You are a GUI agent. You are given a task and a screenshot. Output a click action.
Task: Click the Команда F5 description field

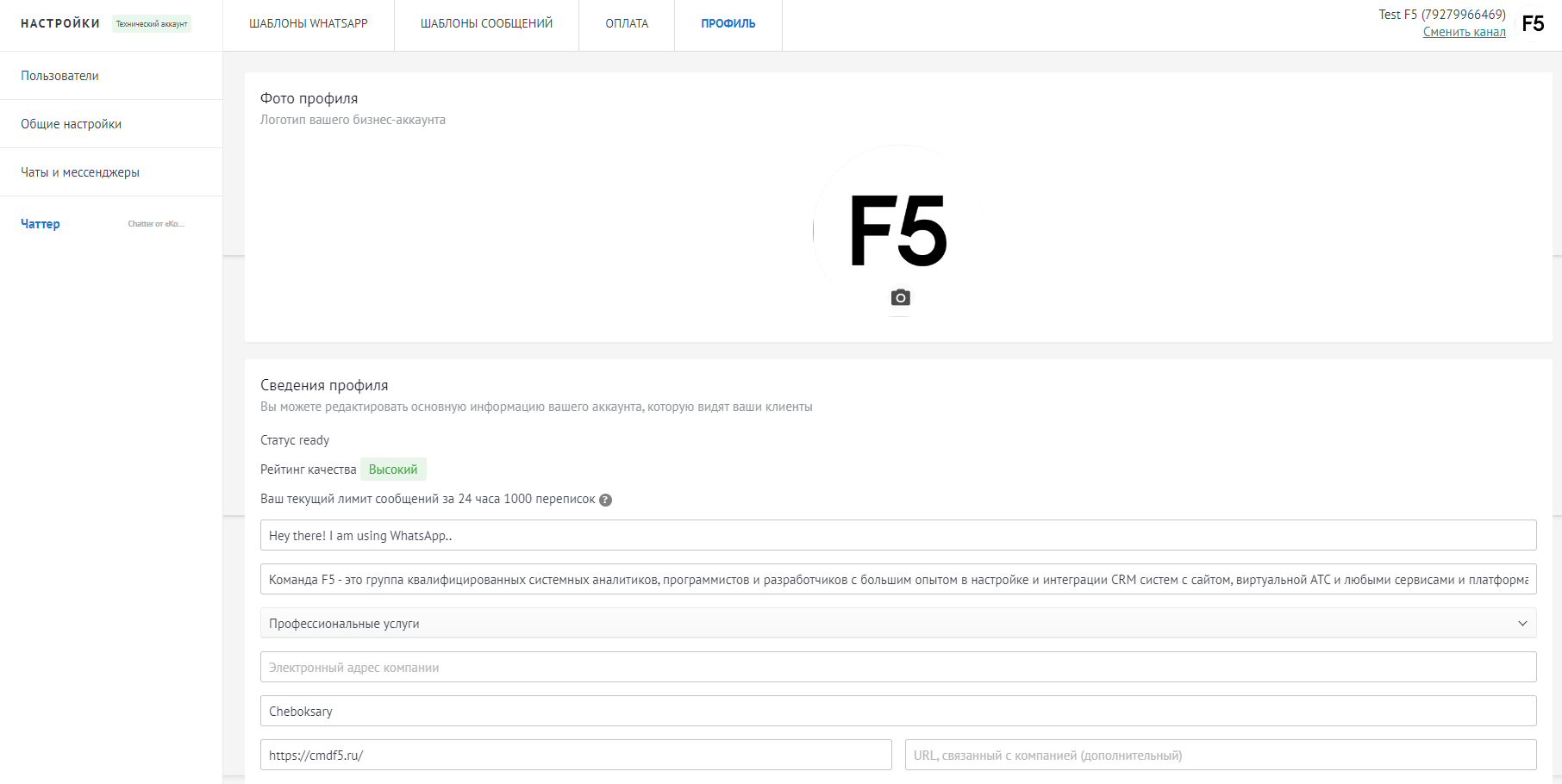898,579
